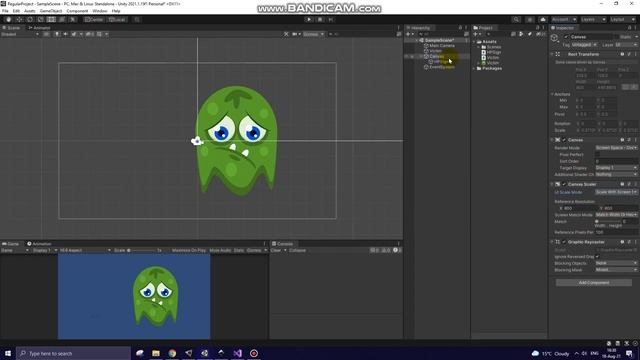Screen dimensions: 640x360
Task: Lock the Hierarchy panel
Action: 460,28
